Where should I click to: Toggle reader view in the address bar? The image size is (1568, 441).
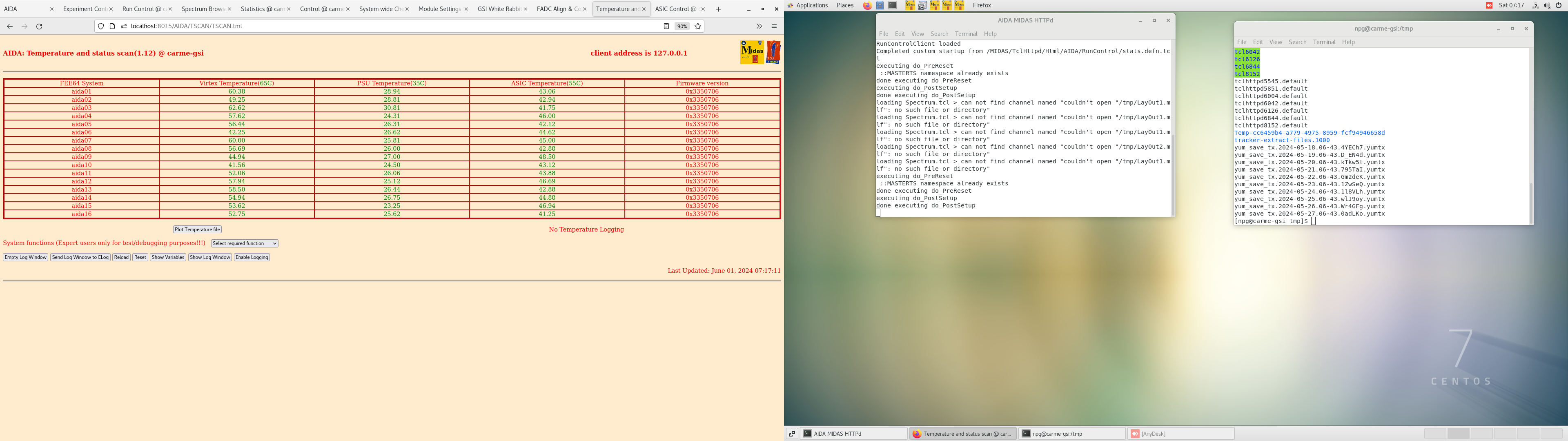point(666,26)
